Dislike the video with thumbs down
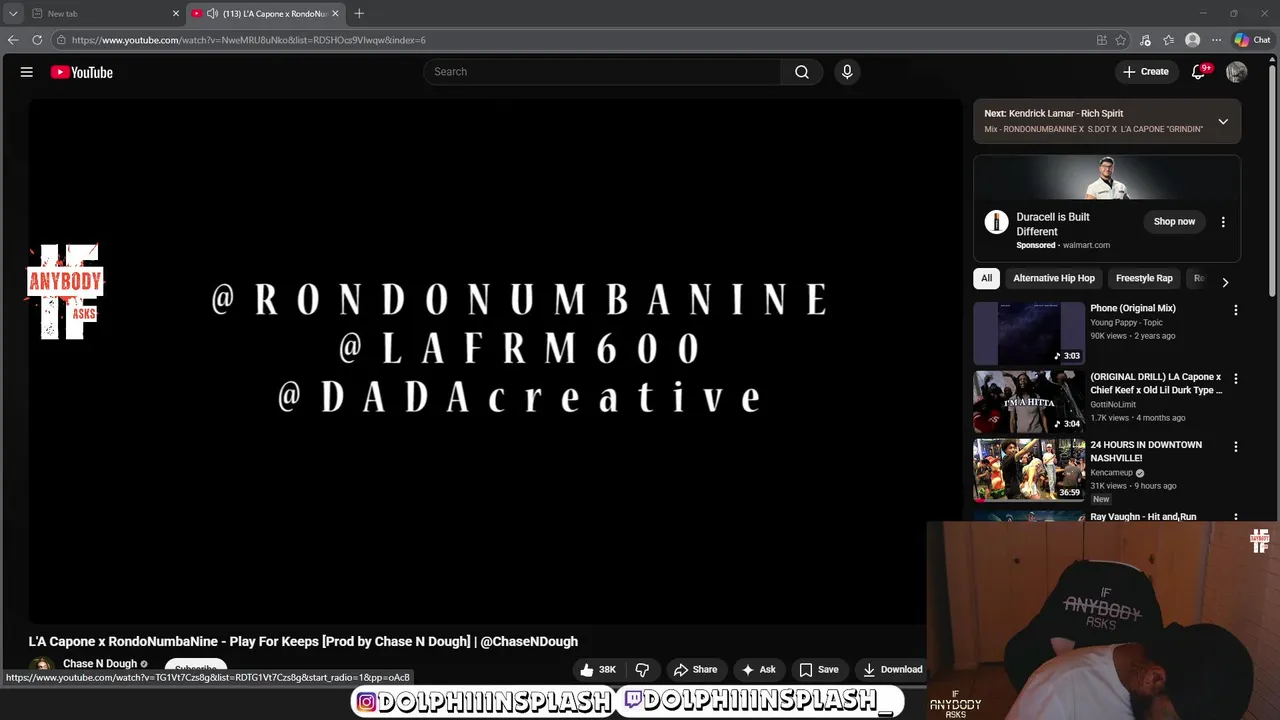The height and width of the screenshot is (720, 1280). coord(643,670)
